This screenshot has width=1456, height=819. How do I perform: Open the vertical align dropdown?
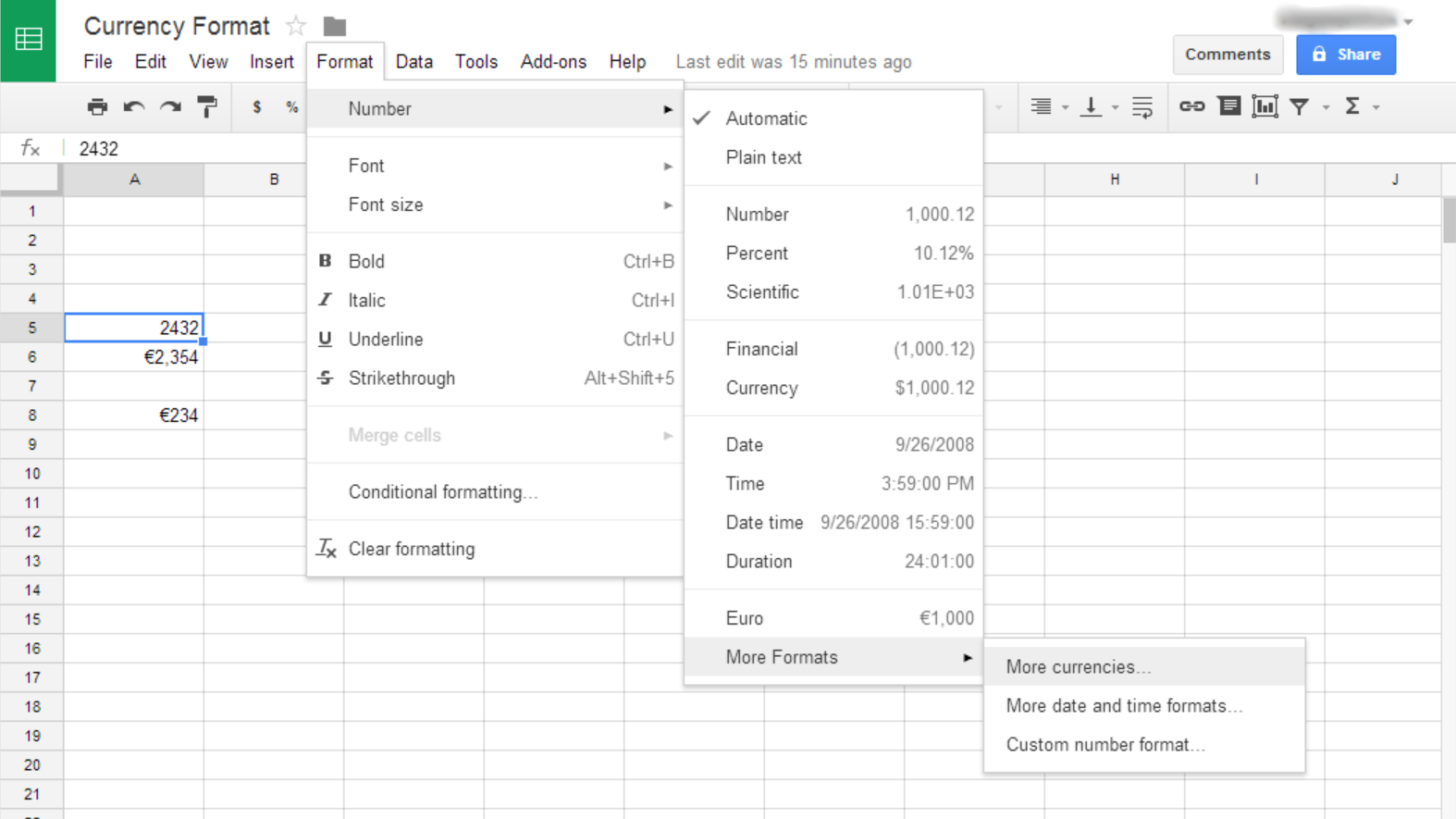click(x=1115, y=108)
